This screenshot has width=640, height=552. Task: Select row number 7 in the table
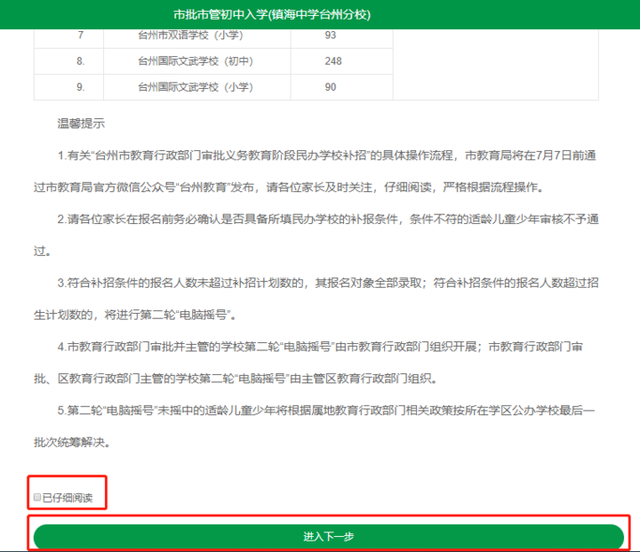point(81,35)
